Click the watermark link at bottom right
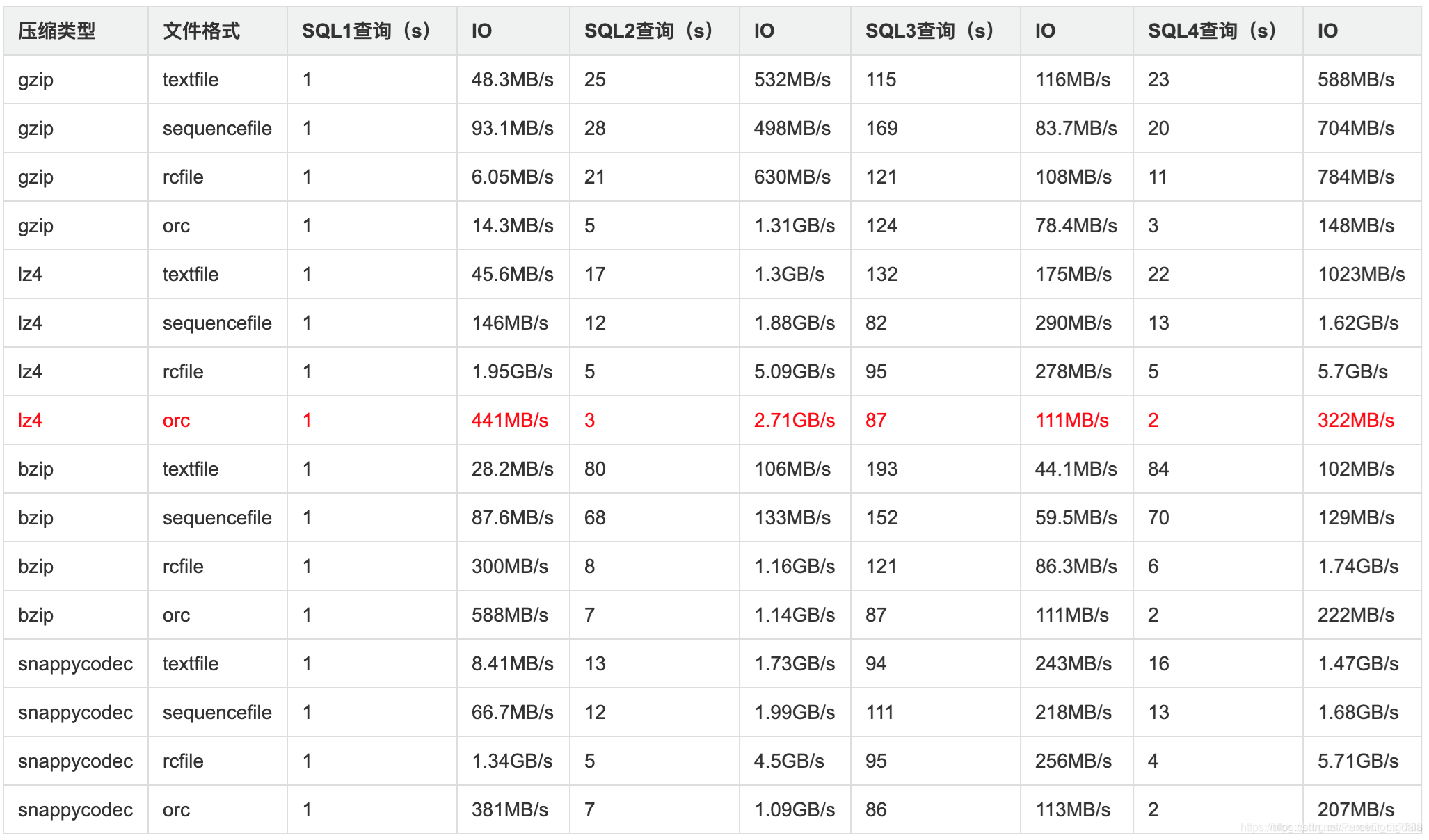Image resolution: width=1429 pixels, height=840 pixels. [1330, 827]
